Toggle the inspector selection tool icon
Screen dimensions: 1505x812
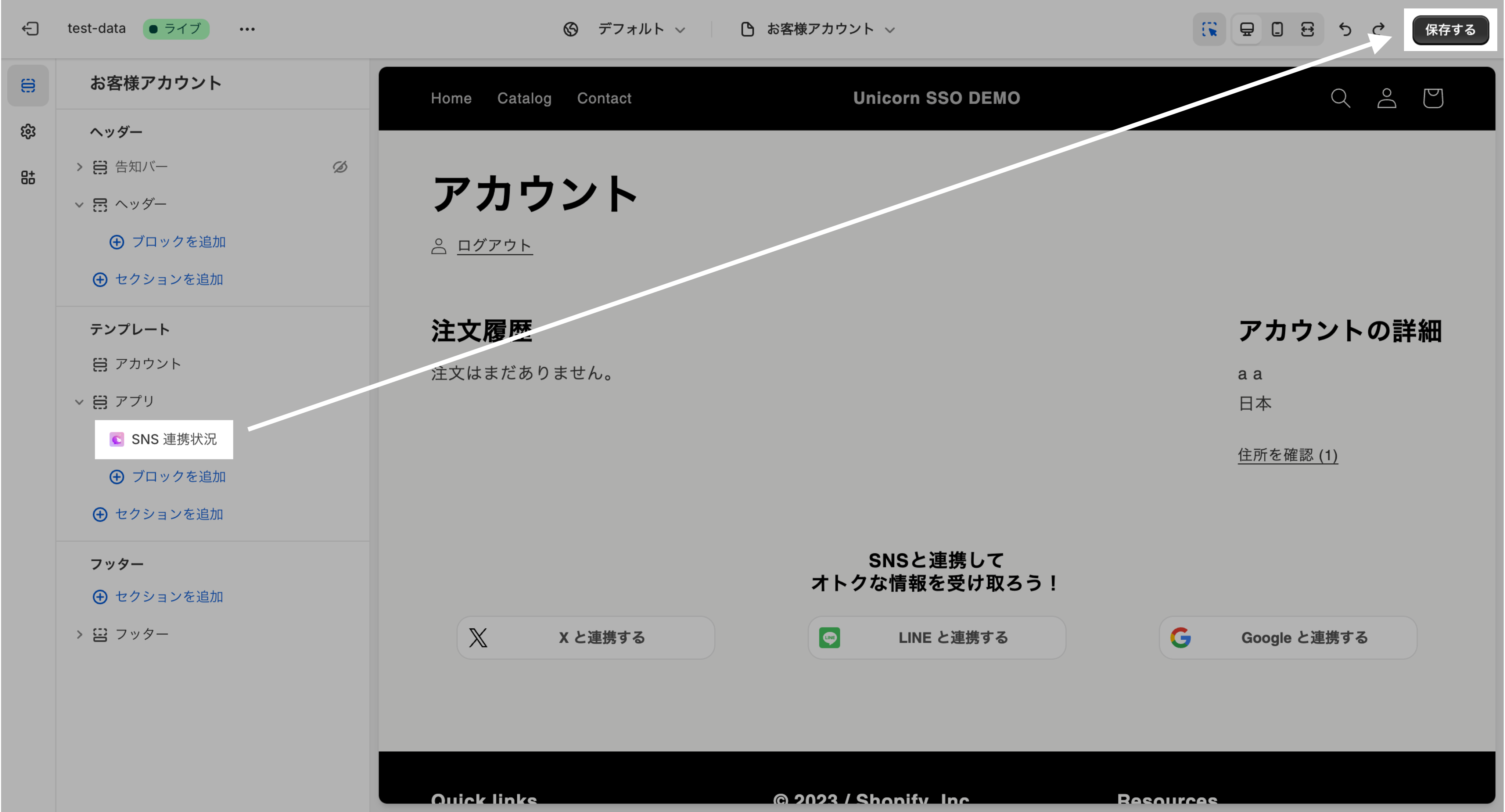tap(1209, 29)
